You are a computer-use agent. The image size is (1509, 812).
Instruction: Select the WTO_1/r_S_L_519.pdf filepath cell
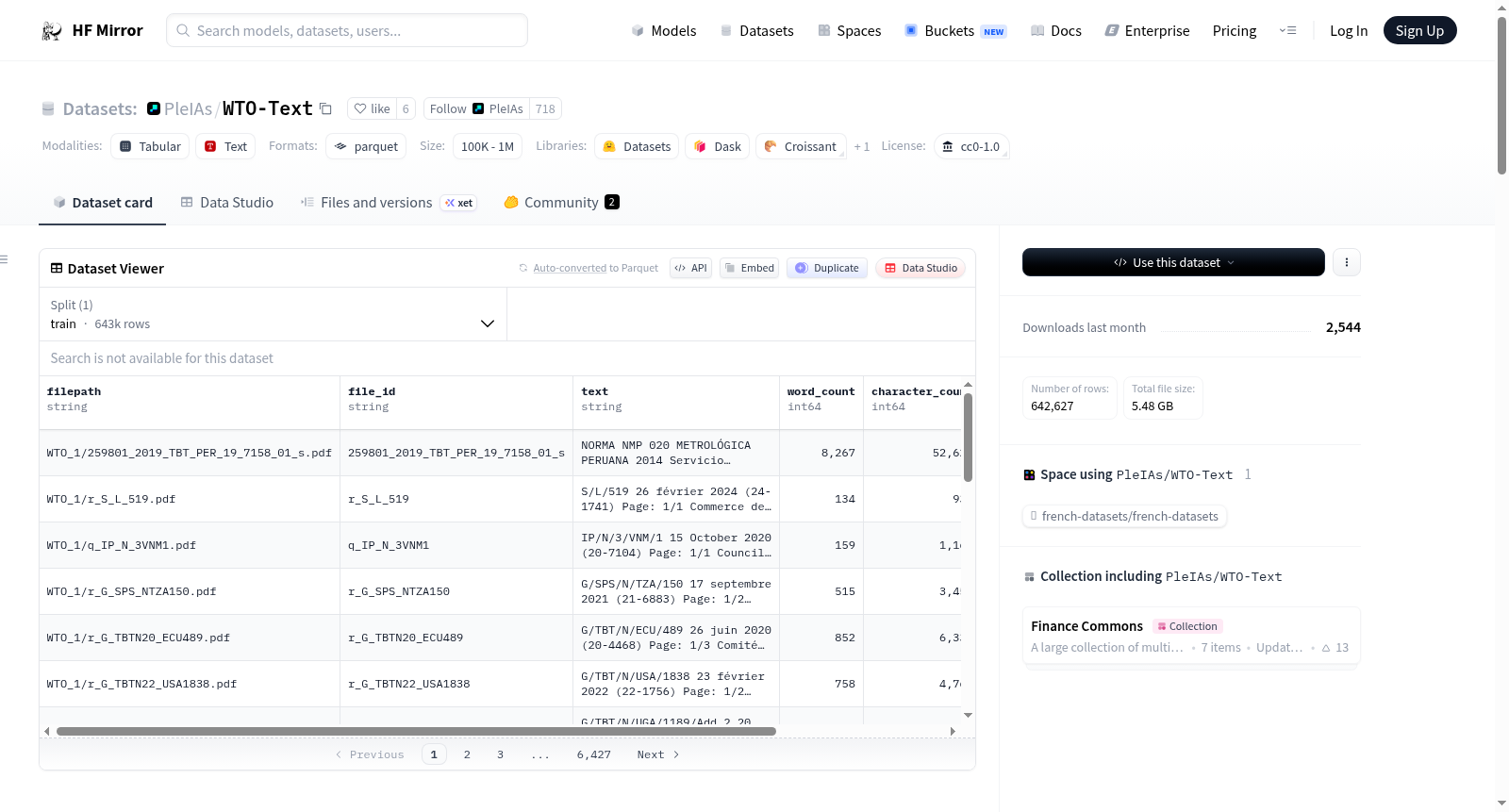pos(190,499)
